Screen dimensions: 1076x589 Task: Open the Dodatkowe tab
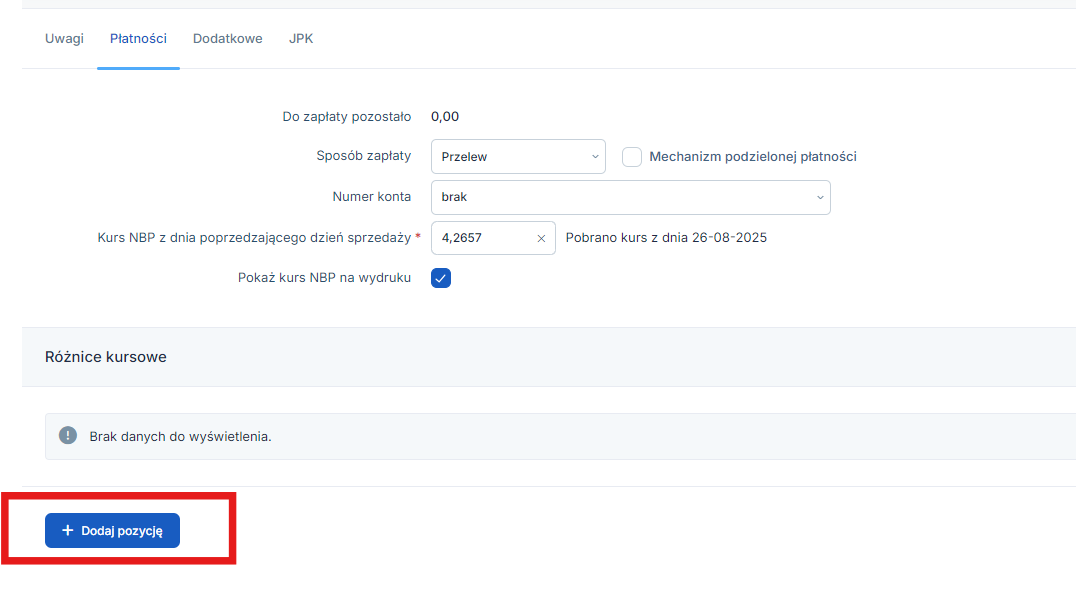click(227, 38)
